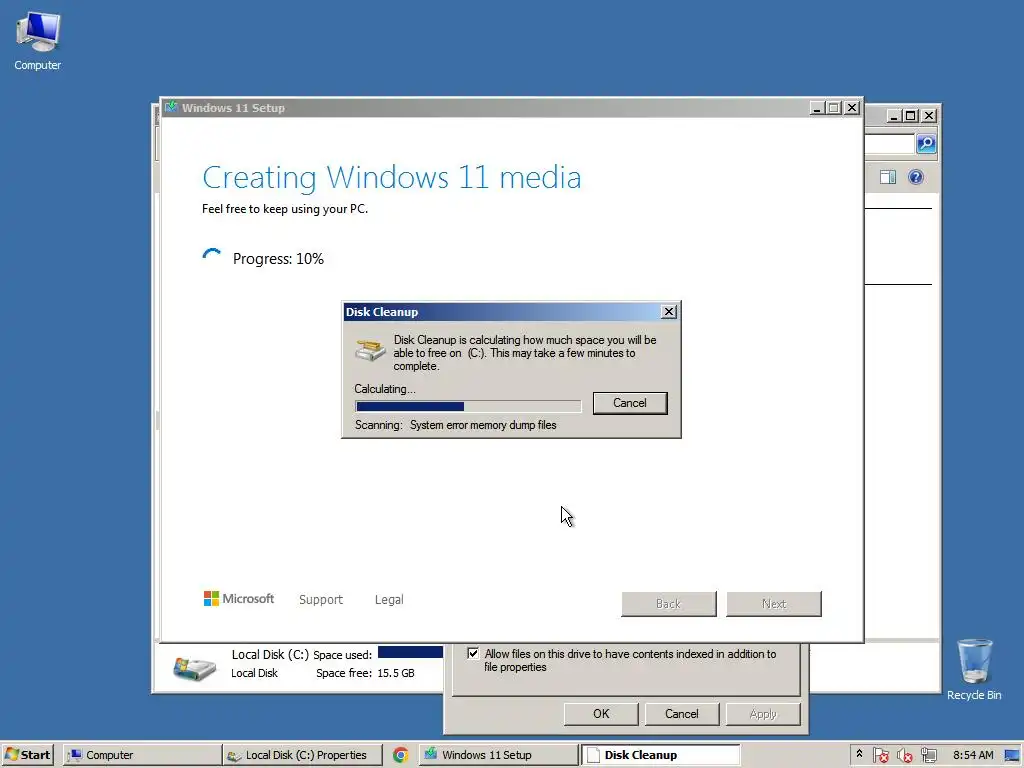Show hidden tray icons arrow
This screenshot has width=1024, height=768.
[859, 754]
